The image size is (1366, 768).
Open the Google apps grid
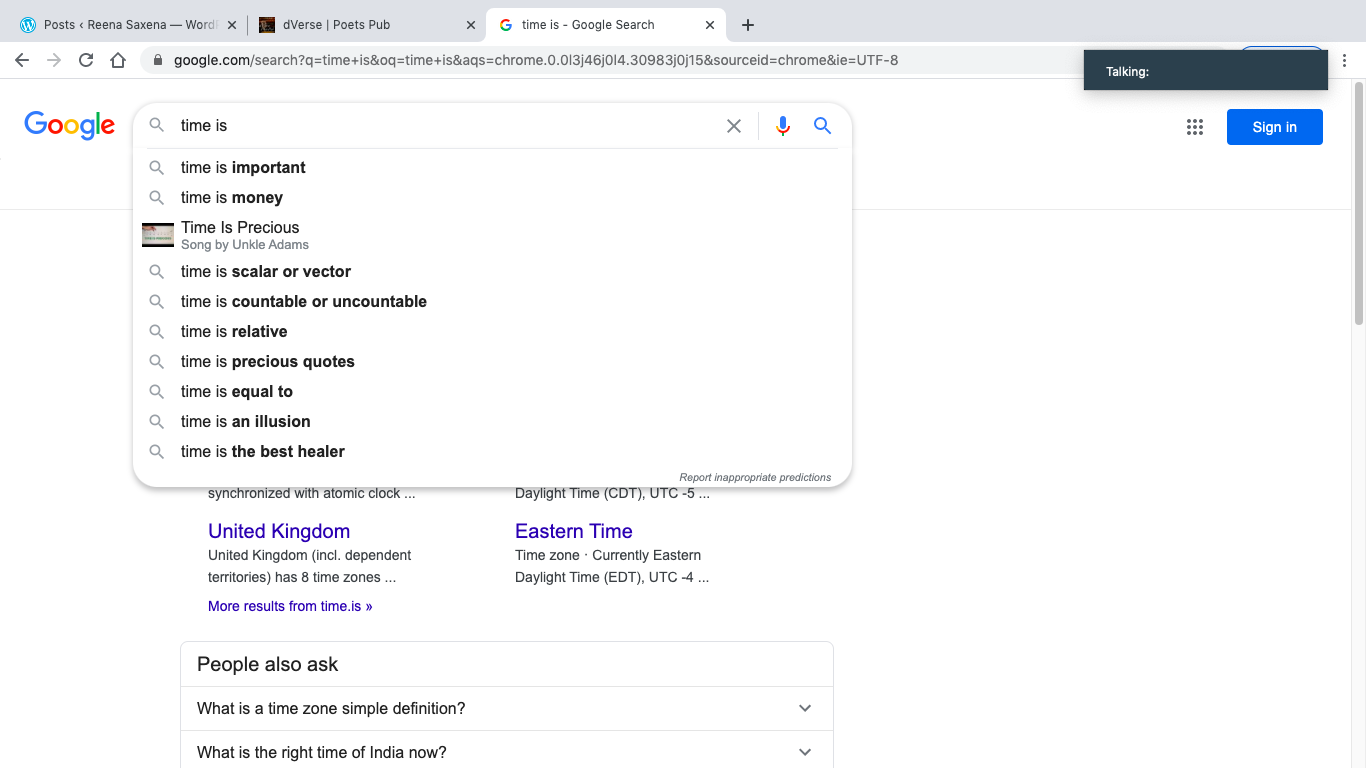[x=1194, y=127]
